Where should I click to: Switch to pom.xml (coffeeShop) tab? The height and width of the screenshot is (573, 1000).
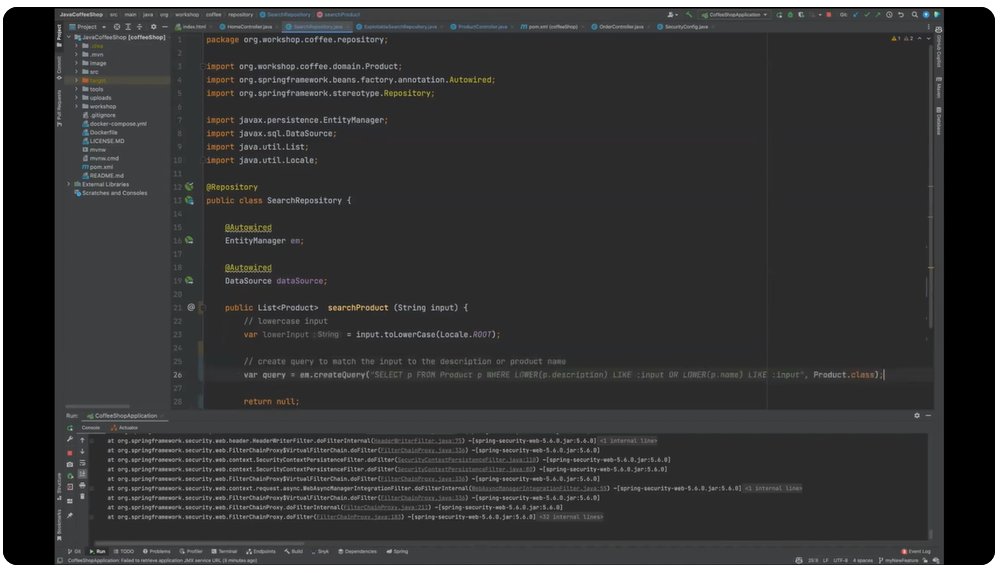(x=549, y=27)
